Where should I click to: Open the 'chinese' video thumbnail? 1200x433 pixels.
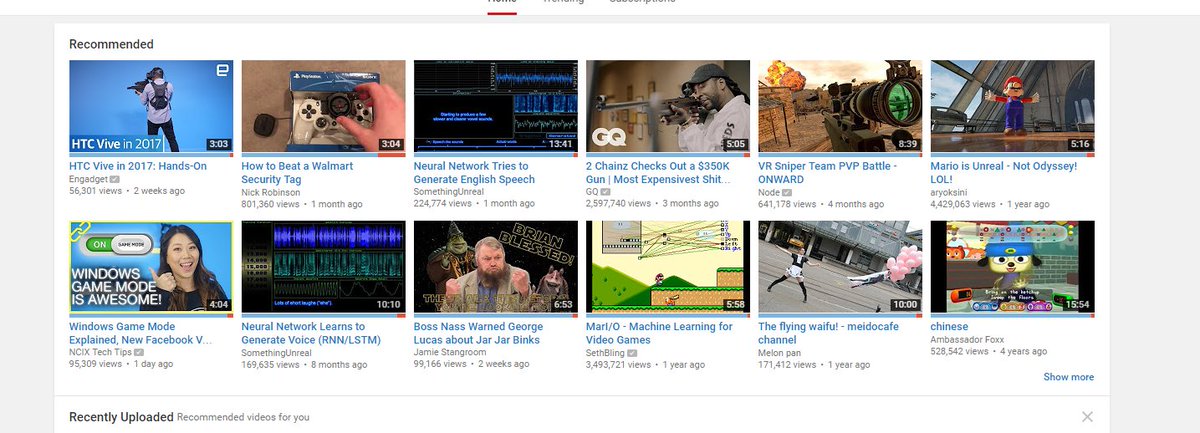1012,267
